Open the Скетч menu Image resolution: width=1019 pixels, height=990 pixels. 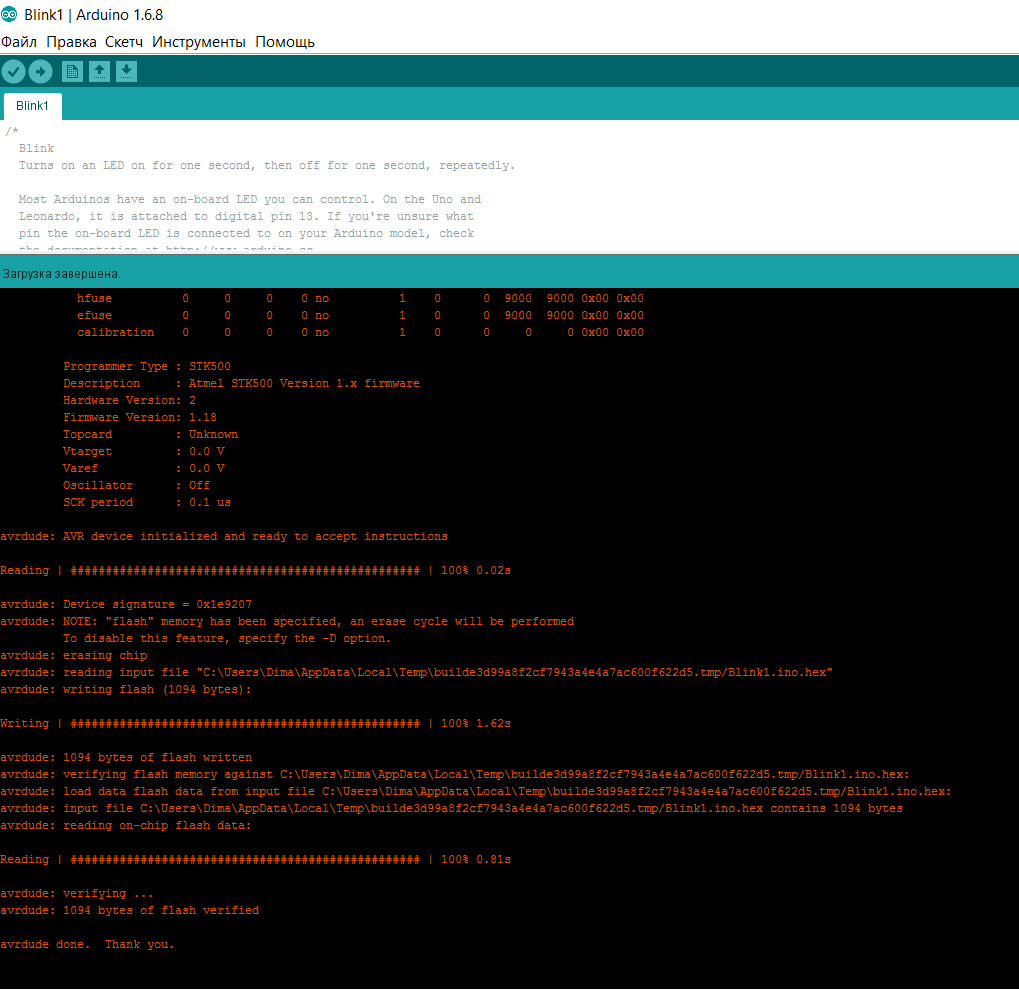[x=124, y=42]
